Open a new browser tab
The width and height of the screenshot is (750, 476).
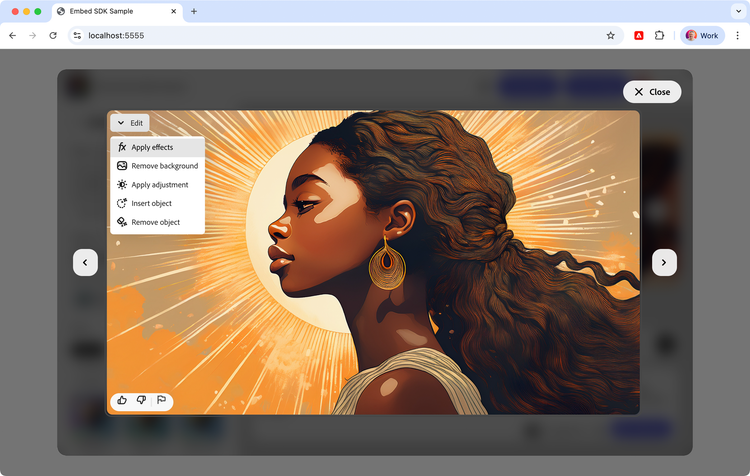194,11
